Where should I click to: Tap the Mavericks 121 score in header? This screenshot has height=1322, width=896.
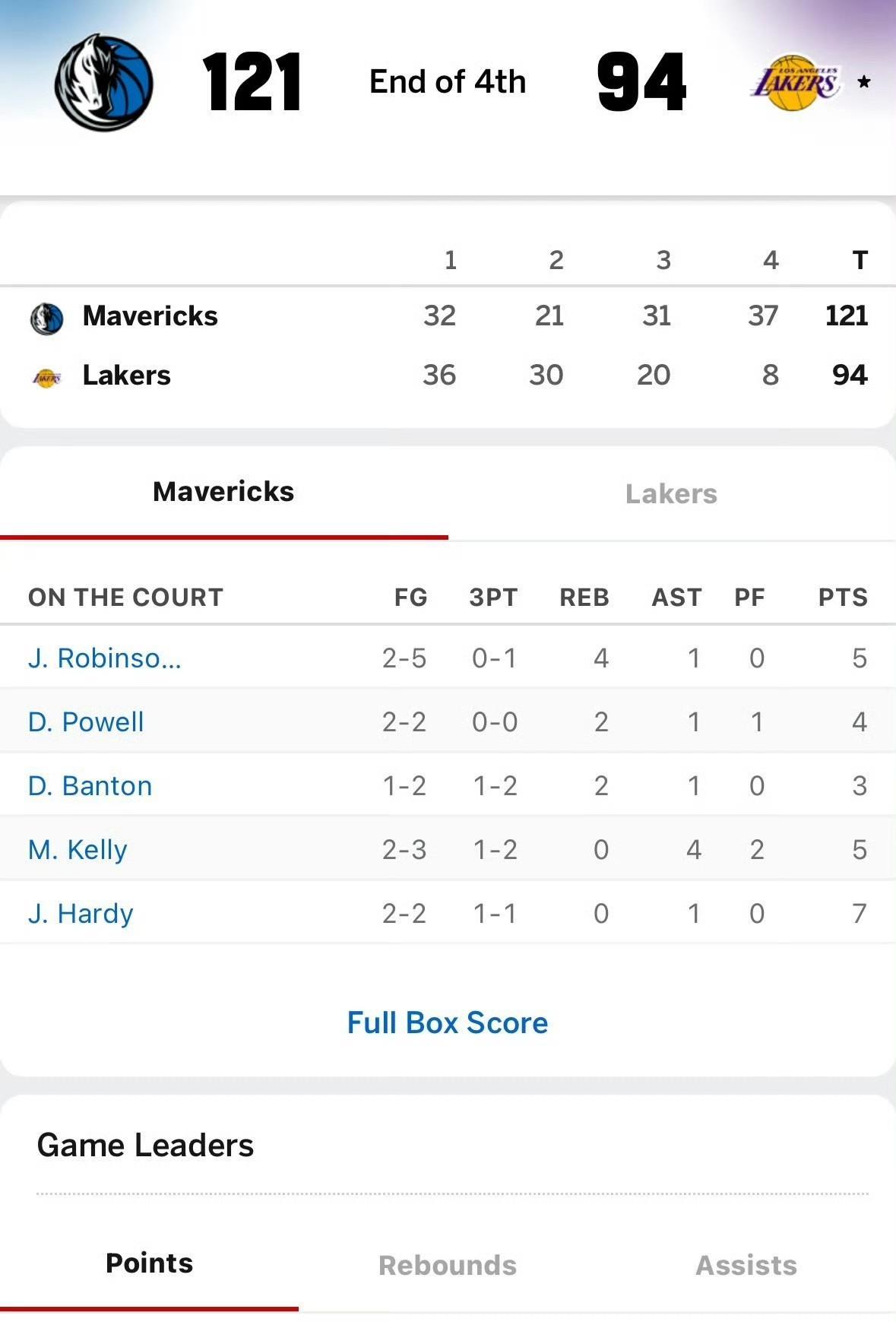coord(252,82)
